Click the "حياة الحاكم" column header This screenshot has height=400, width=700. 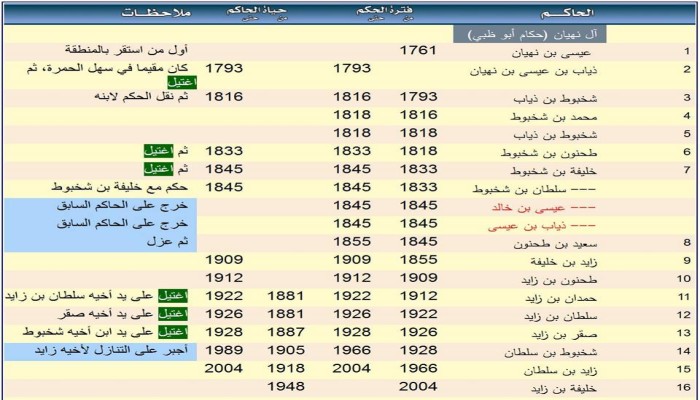coord(256,11)
